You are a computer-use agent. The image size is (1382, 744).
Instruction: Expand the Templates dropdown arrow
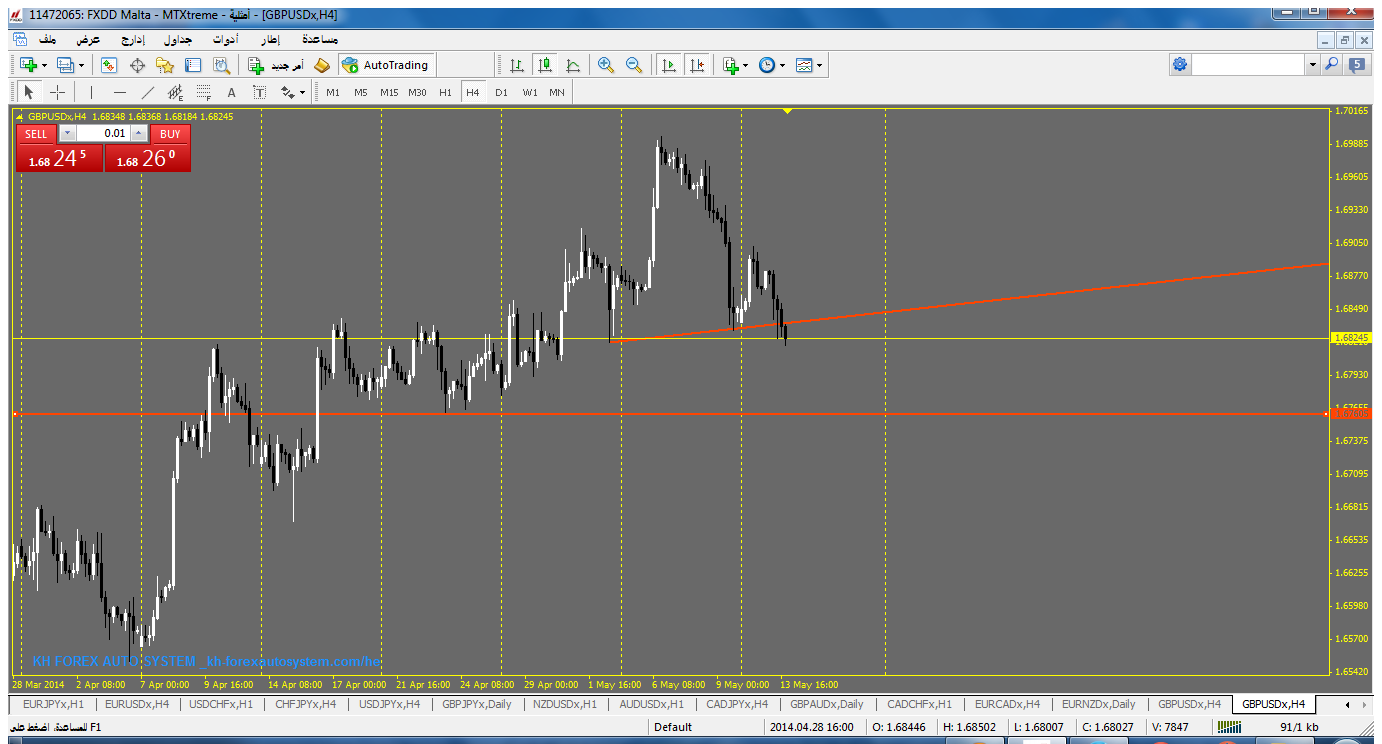[820, 65]
